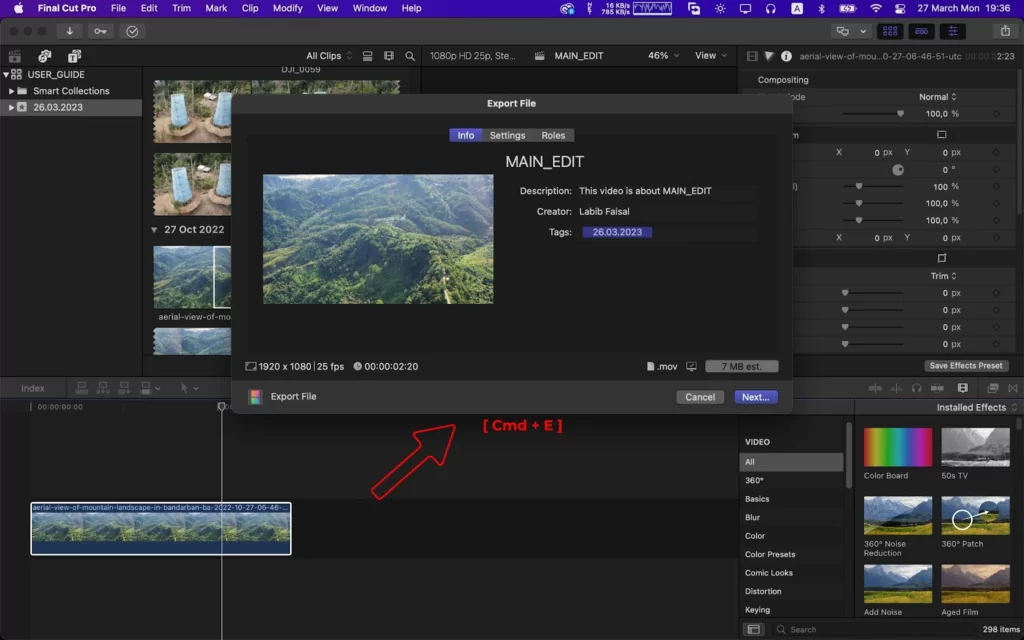Click the Transform on-screen controls icon
The image size is (1024, 640).
tap(941, 135)
